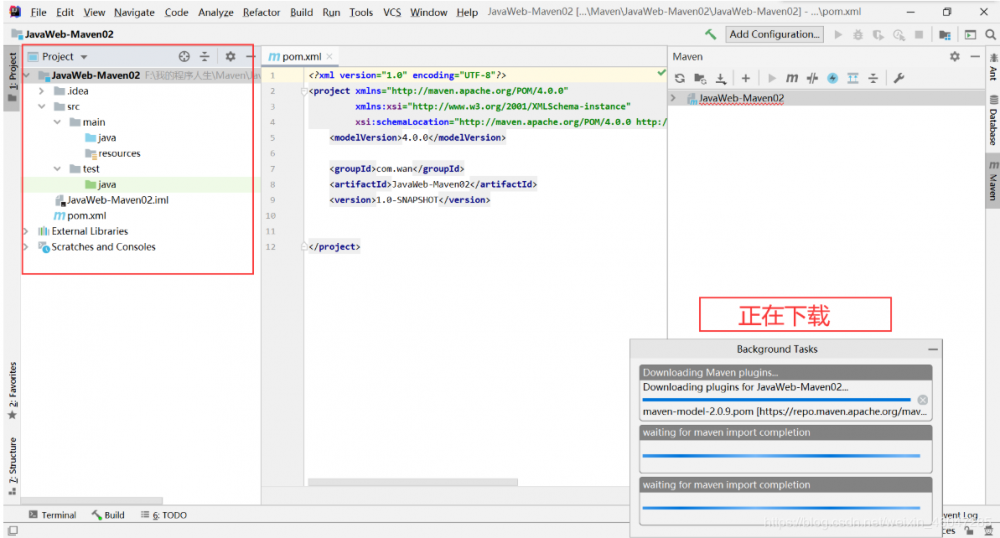
Task: Click the Search Everywhere magnifier icon
Action: (x=989, y=34)
